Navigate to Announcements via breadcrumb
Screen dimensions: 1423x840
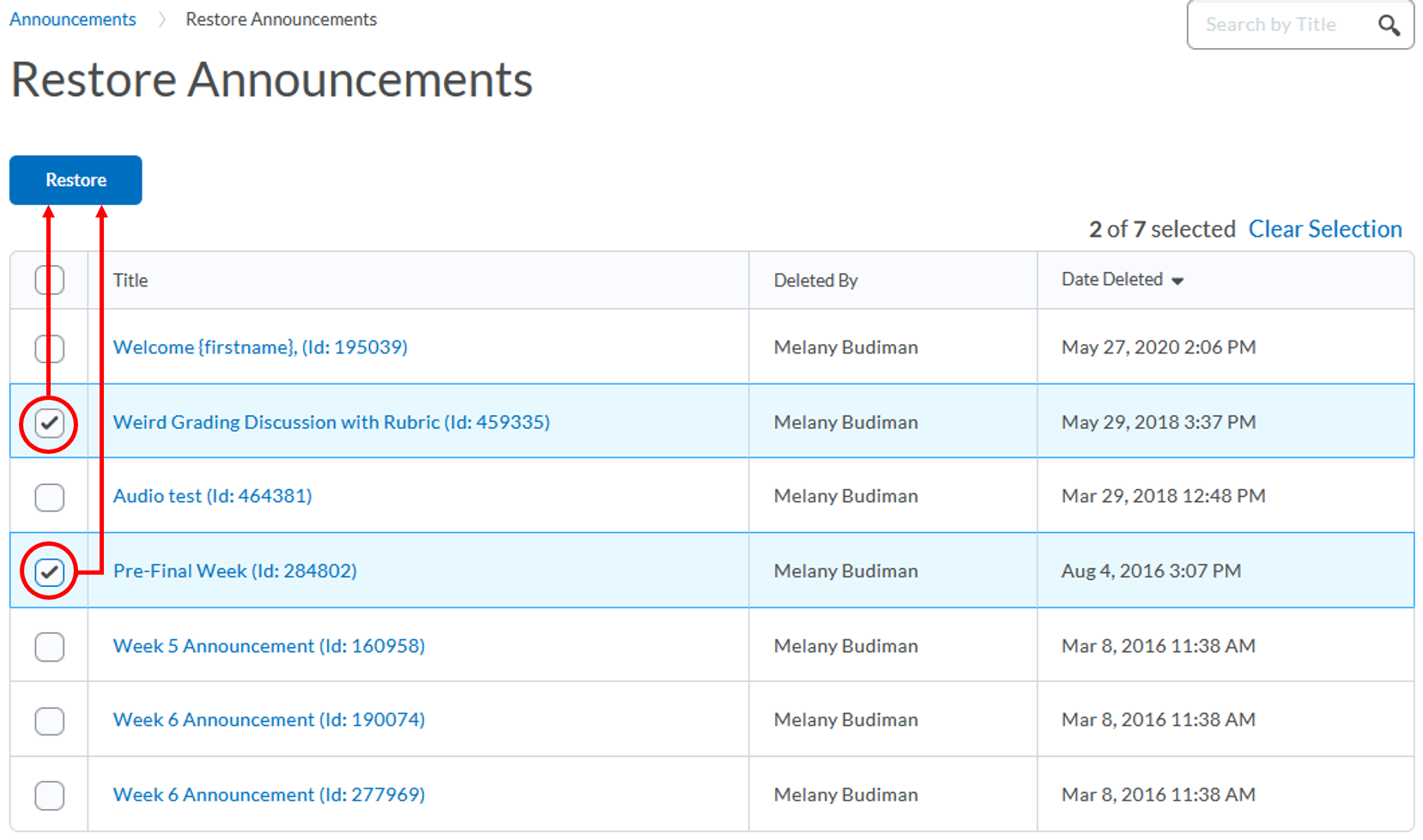coord(72,19)
